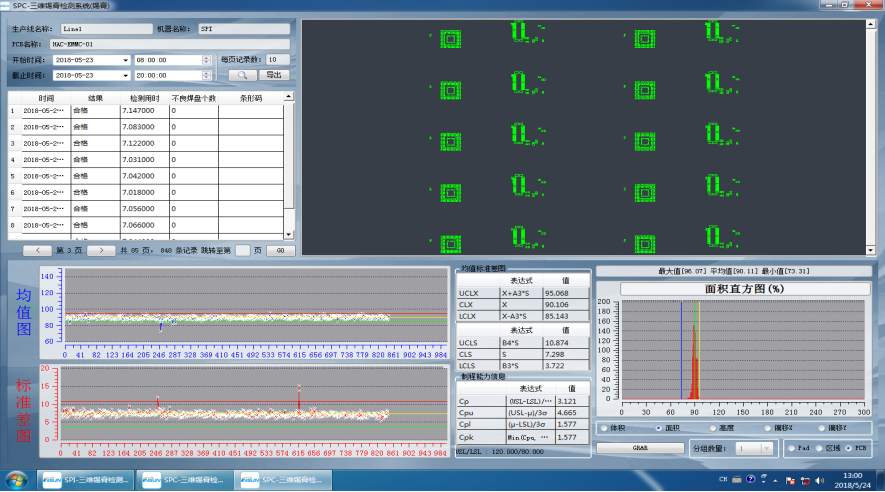
Task: Go to the next records page
Action: pyautogui.click(x=101, y=251)
